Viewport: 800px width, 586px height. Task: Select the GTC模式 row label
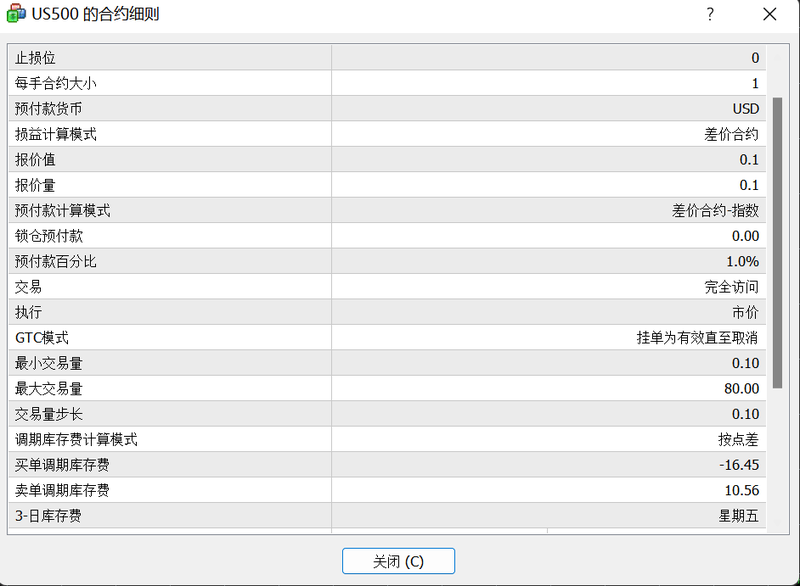click(x=42, y=338)
